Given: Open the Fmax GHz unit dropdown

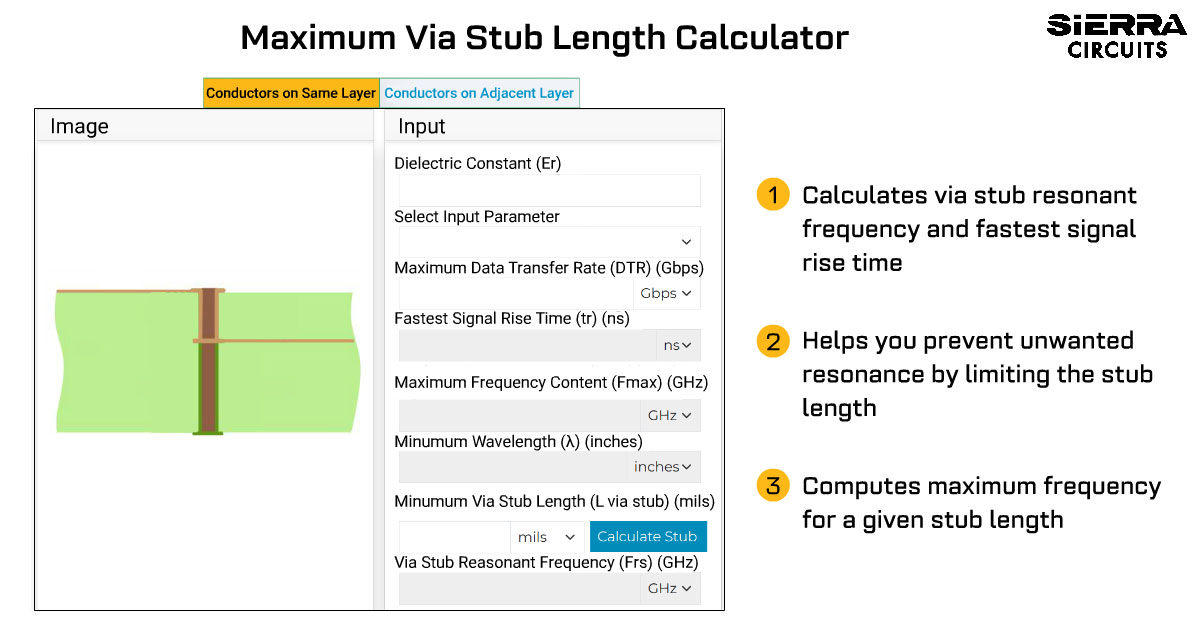Looking at the screenshot, I should pyautogui.click(x=669, y=415).
